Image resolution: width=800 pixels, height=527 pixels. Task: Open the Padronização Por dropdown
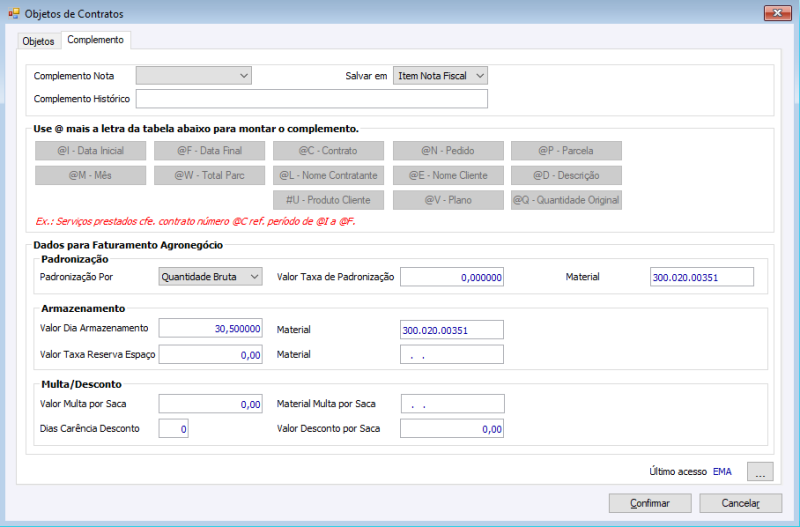(210, 277)
